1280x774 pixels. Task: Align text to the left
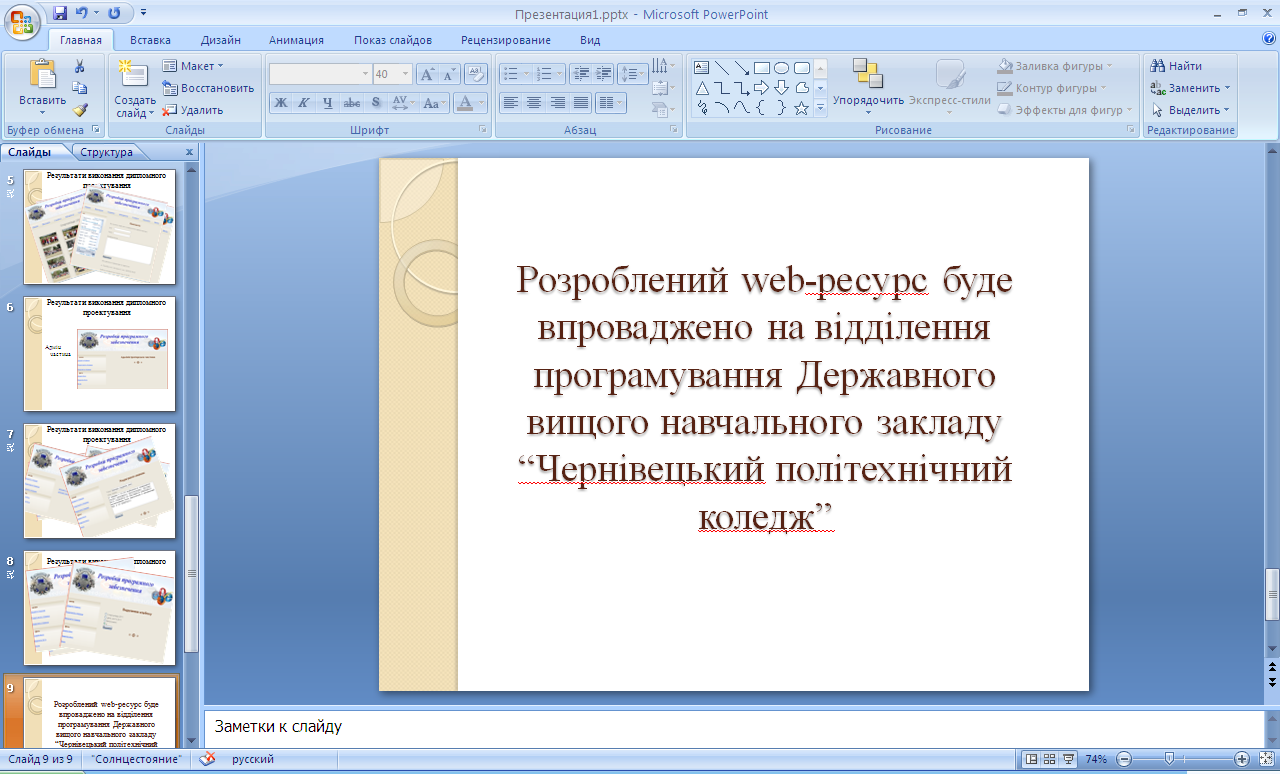[511, 102]
